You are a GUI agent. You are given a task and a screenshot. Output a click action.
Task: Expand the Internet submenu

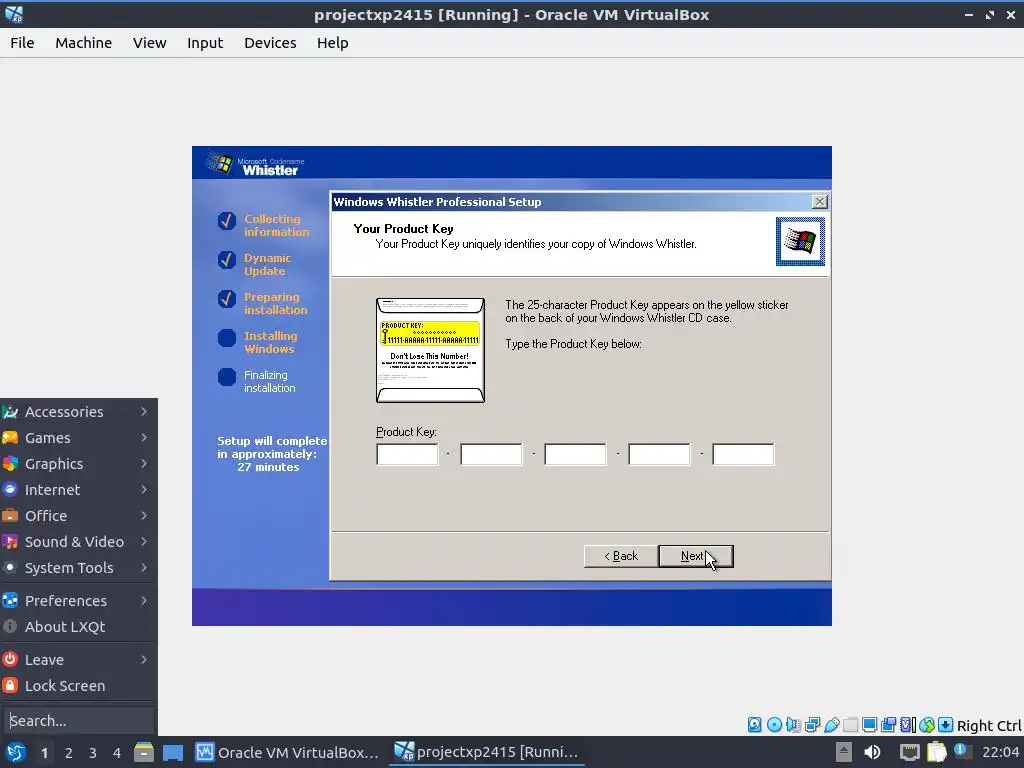click(x=78, y=490)
